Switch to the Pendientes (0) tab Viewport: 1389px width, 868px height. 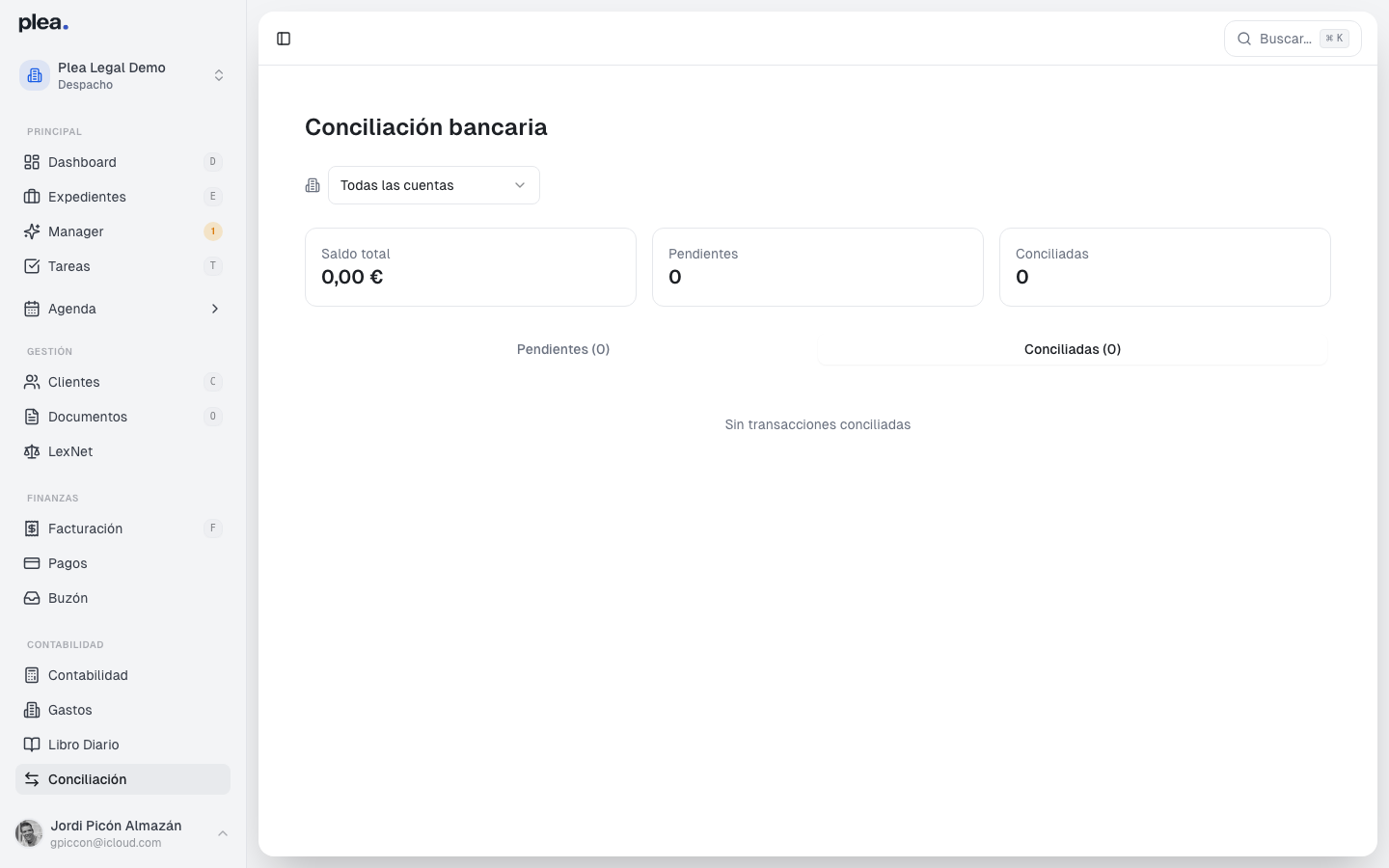[562, 349]
